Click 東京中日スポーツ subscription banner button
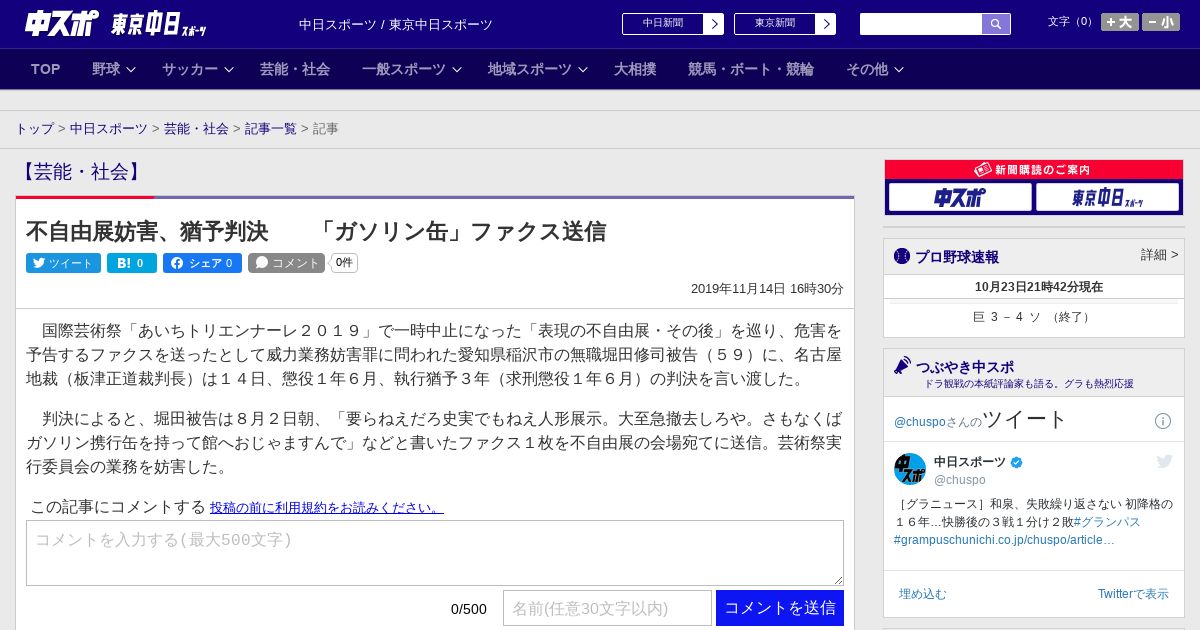The image size is (1200, 630). (1107, 198)
